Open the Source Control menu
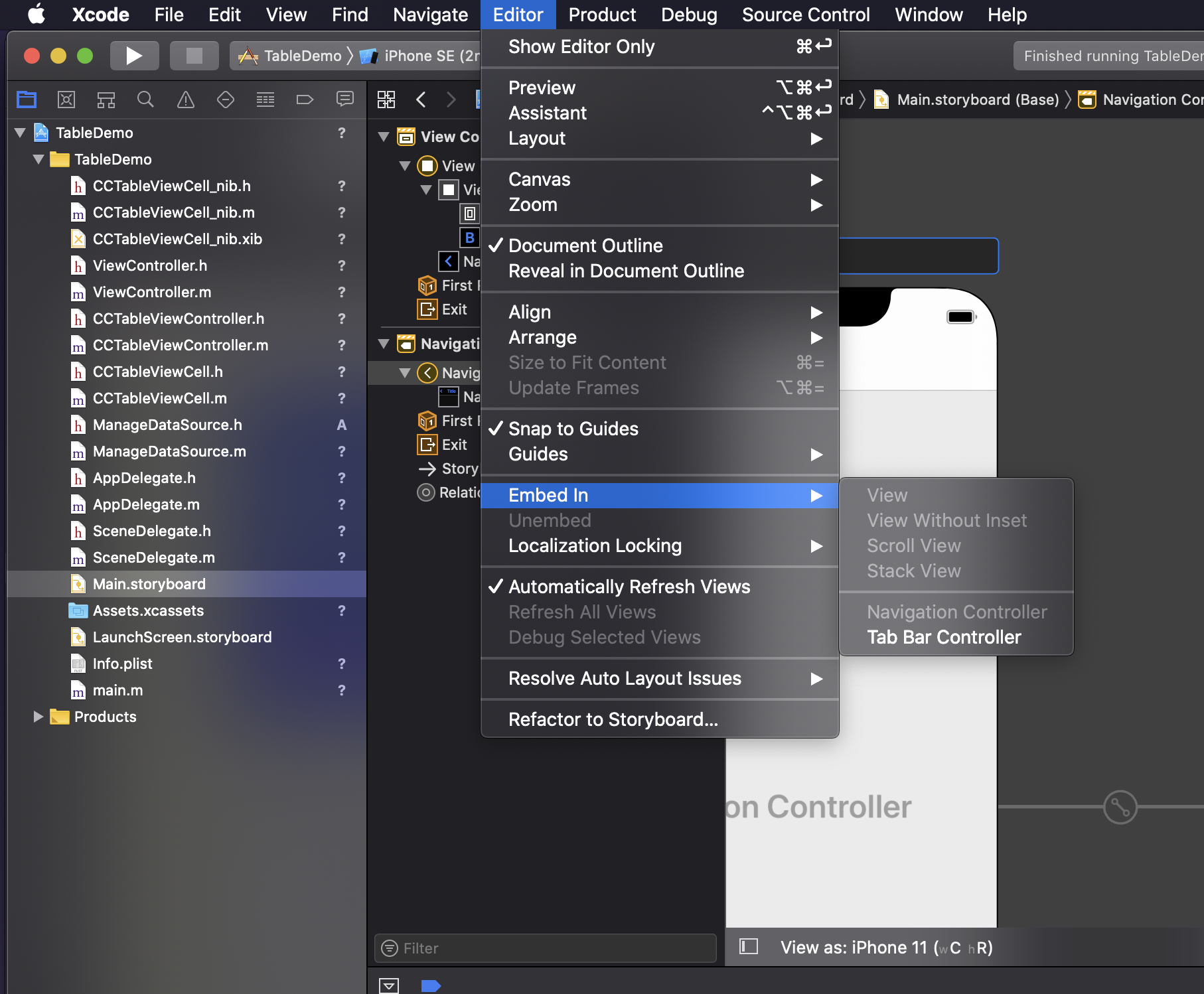Screen dimensions: 1204x994 click(x=806, y=14)
